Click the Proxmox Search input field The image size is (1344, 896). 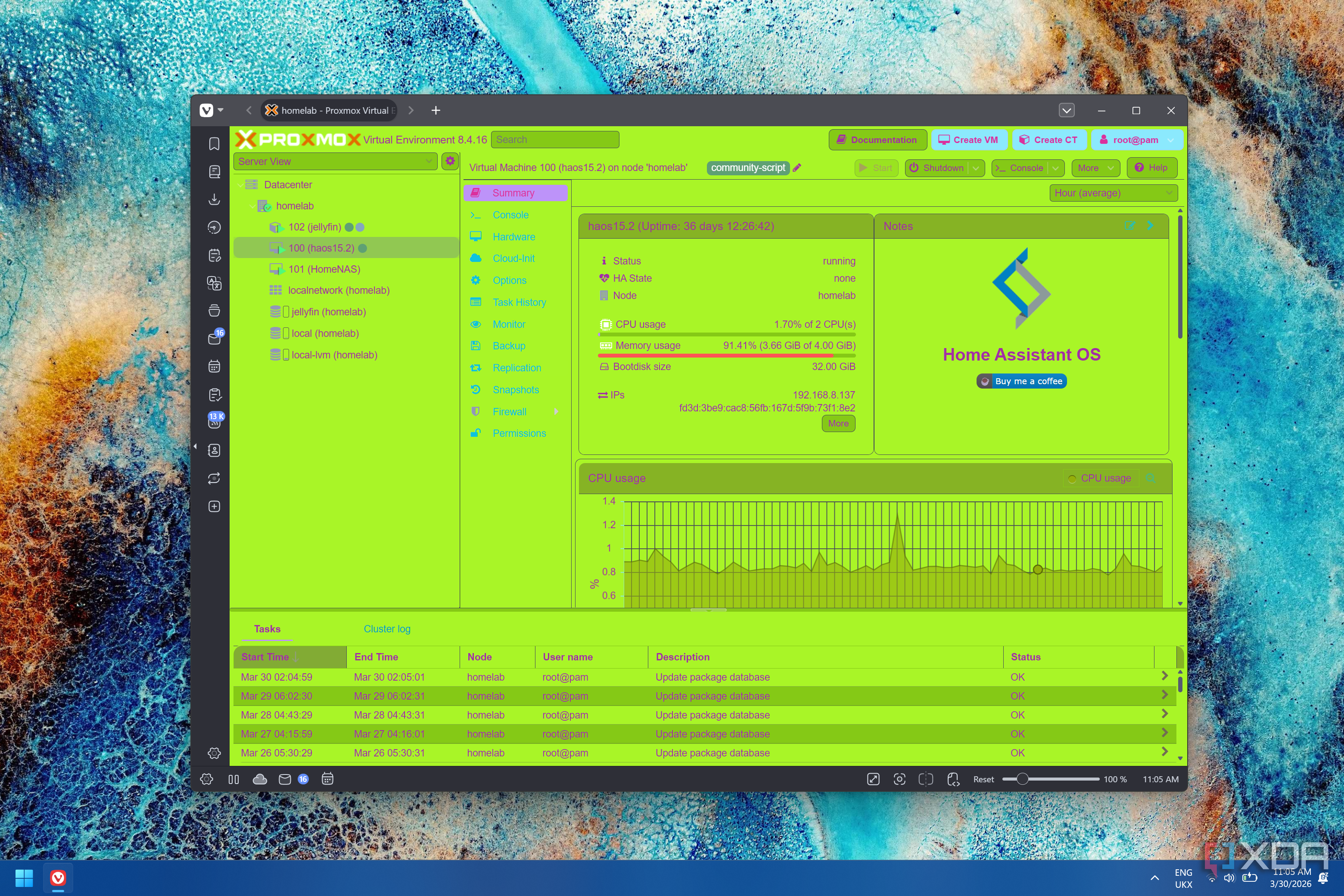(x=554, y=140)
